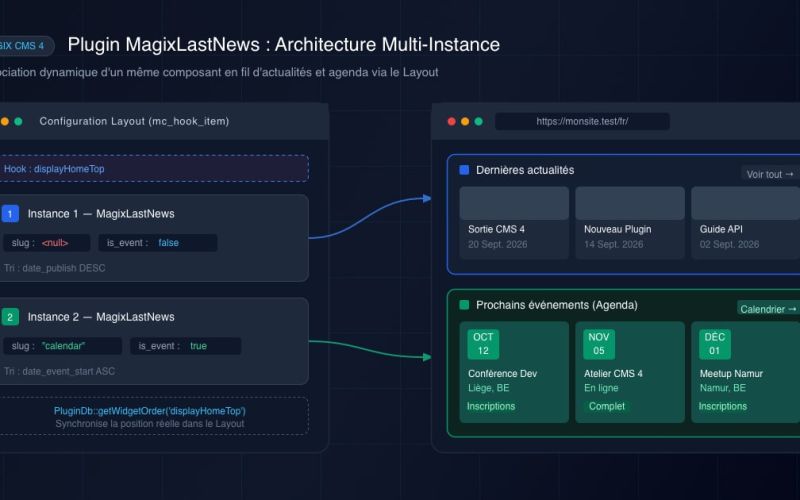
Task: Click the slug "calendar" field of Instance 2
Action: 62,346
